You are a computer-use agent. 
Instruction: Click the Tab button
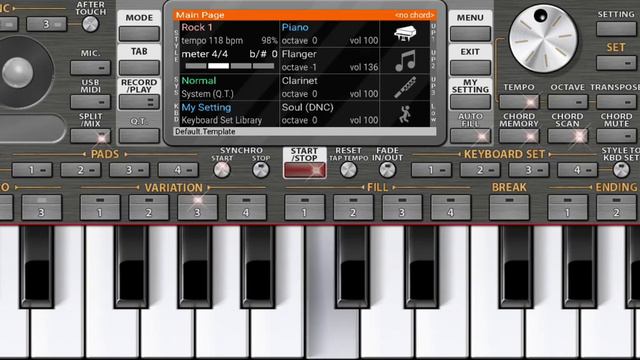[x=139, y=68]
